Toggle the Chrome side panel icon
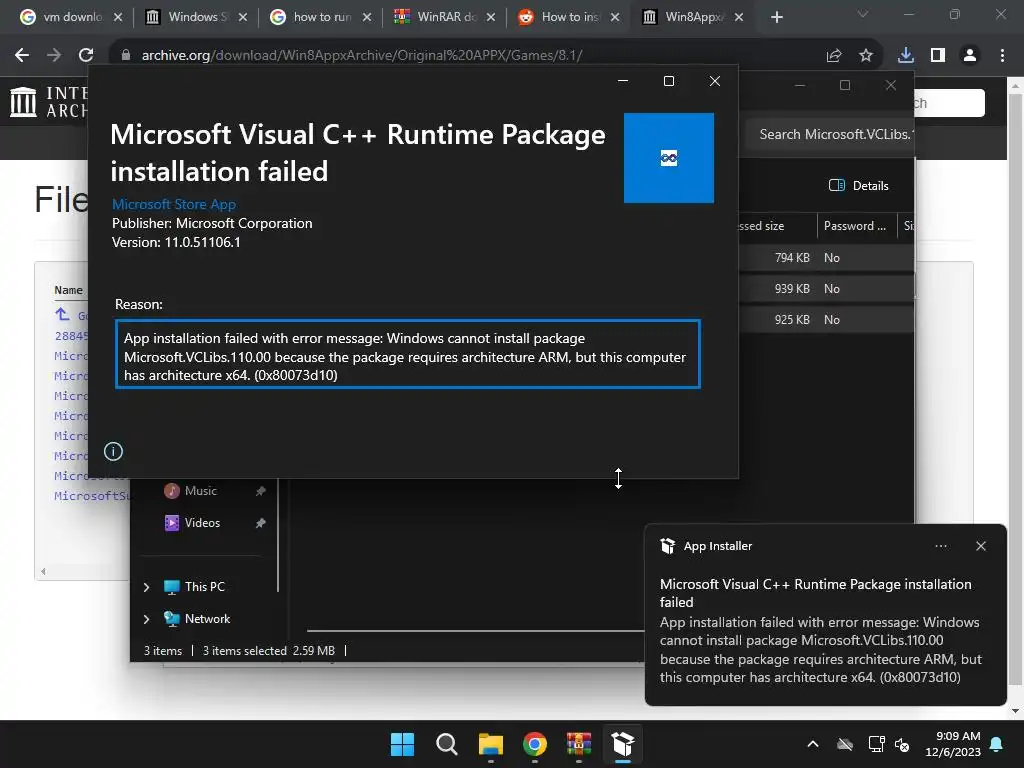 click(938, 56)
